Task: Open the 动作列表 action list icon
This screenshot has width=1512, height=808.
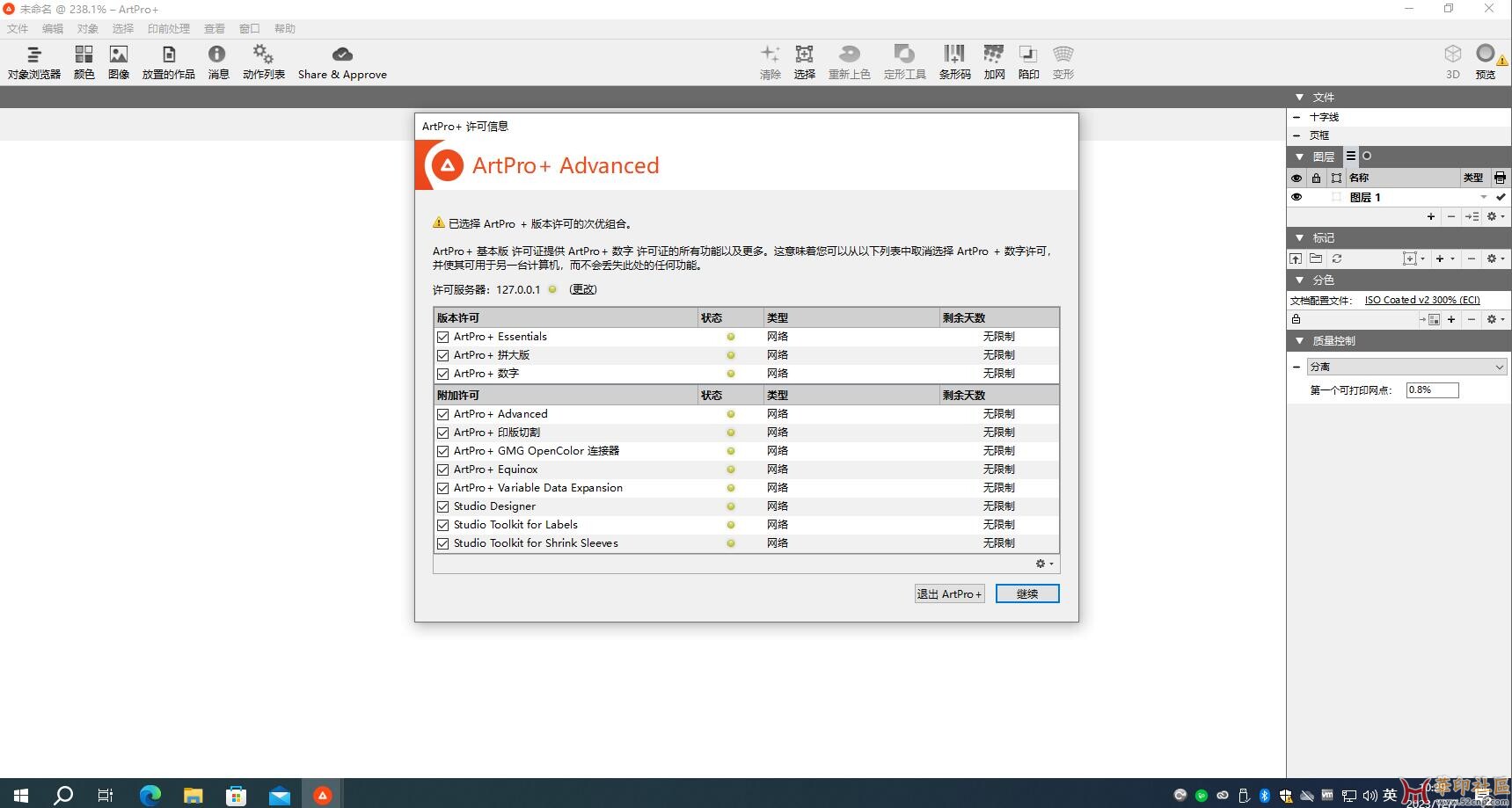Action: pyautogui.click(x=263, y=62)
